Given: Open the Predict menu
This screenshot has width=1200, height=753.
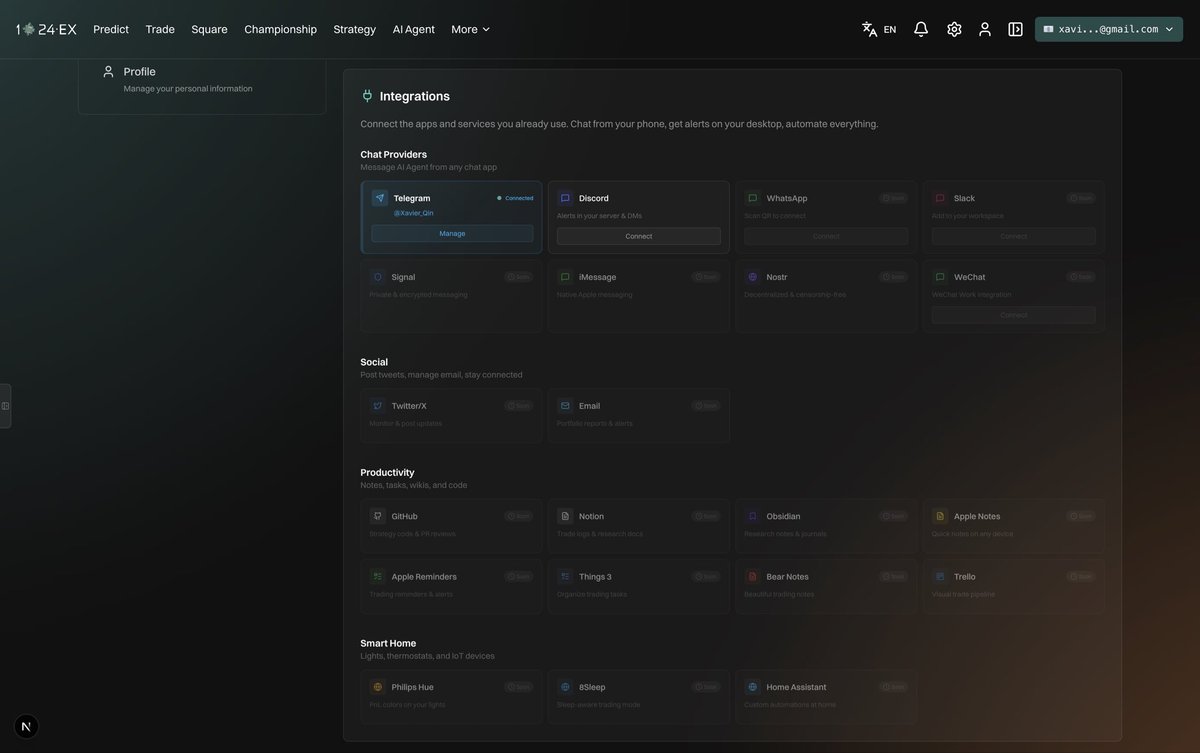Looking at the screenshot, I should click(111, 29).
